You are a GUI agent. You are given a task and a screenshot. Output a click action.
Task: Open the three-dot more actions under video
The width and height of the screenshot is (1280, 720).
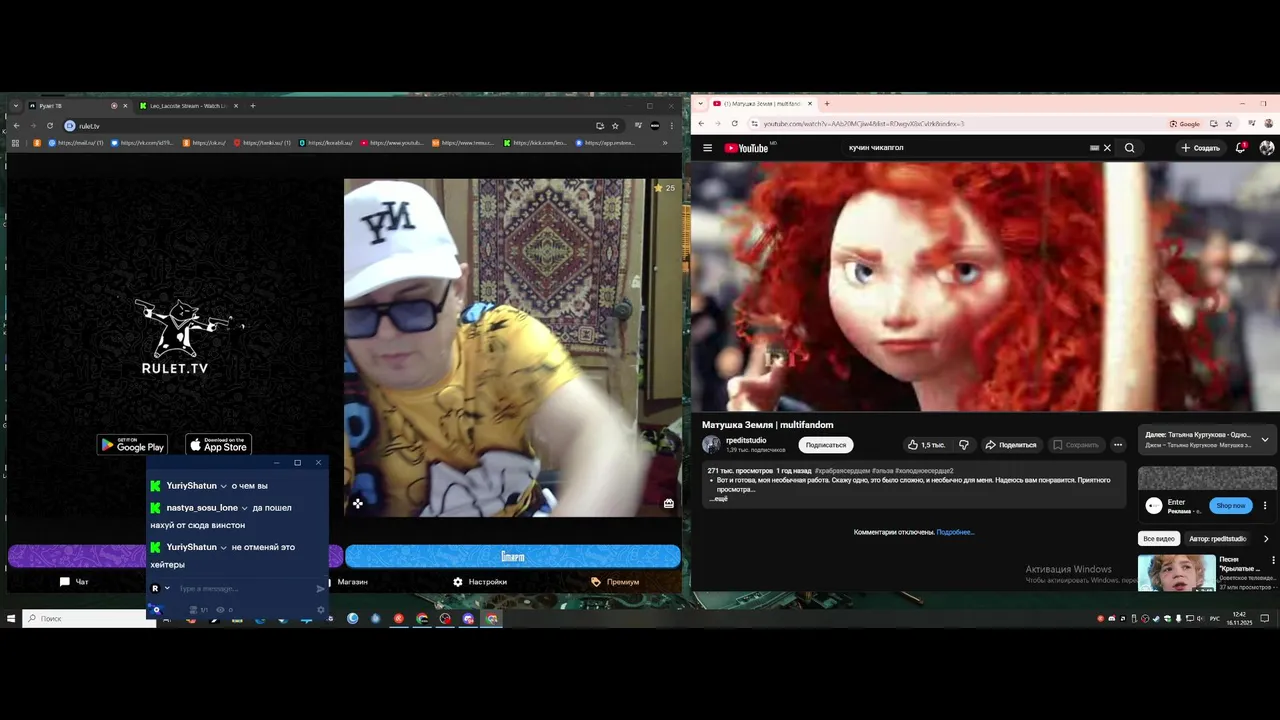click(1118, 445)
